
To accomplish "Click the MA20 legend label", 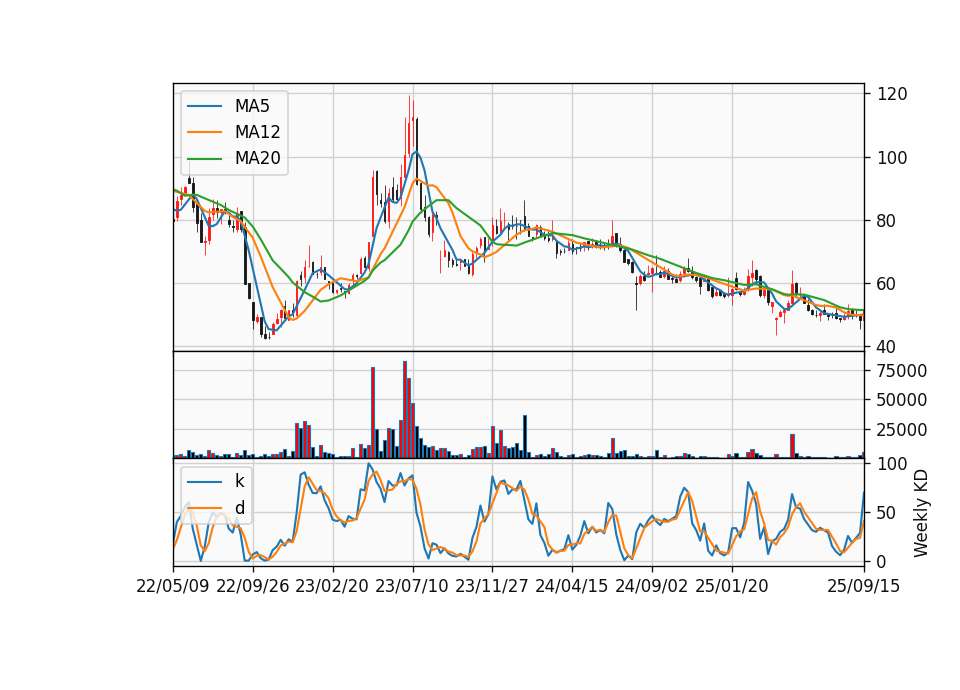I will [x=257, y=158].
